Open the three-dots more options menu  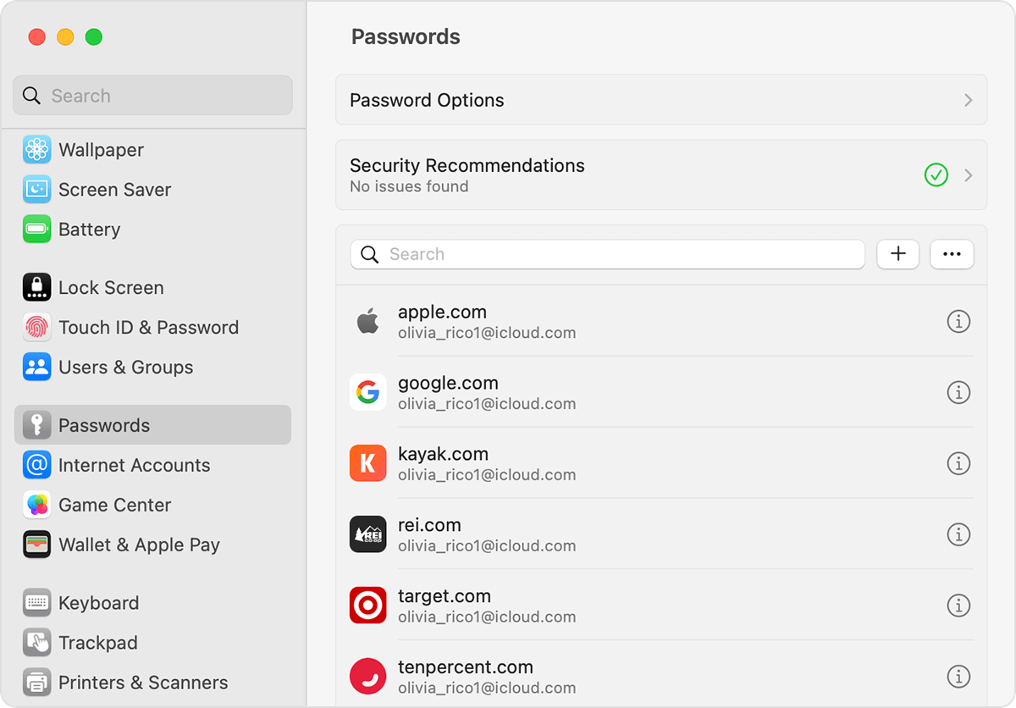pyautogui.click(x=951, y=254)
